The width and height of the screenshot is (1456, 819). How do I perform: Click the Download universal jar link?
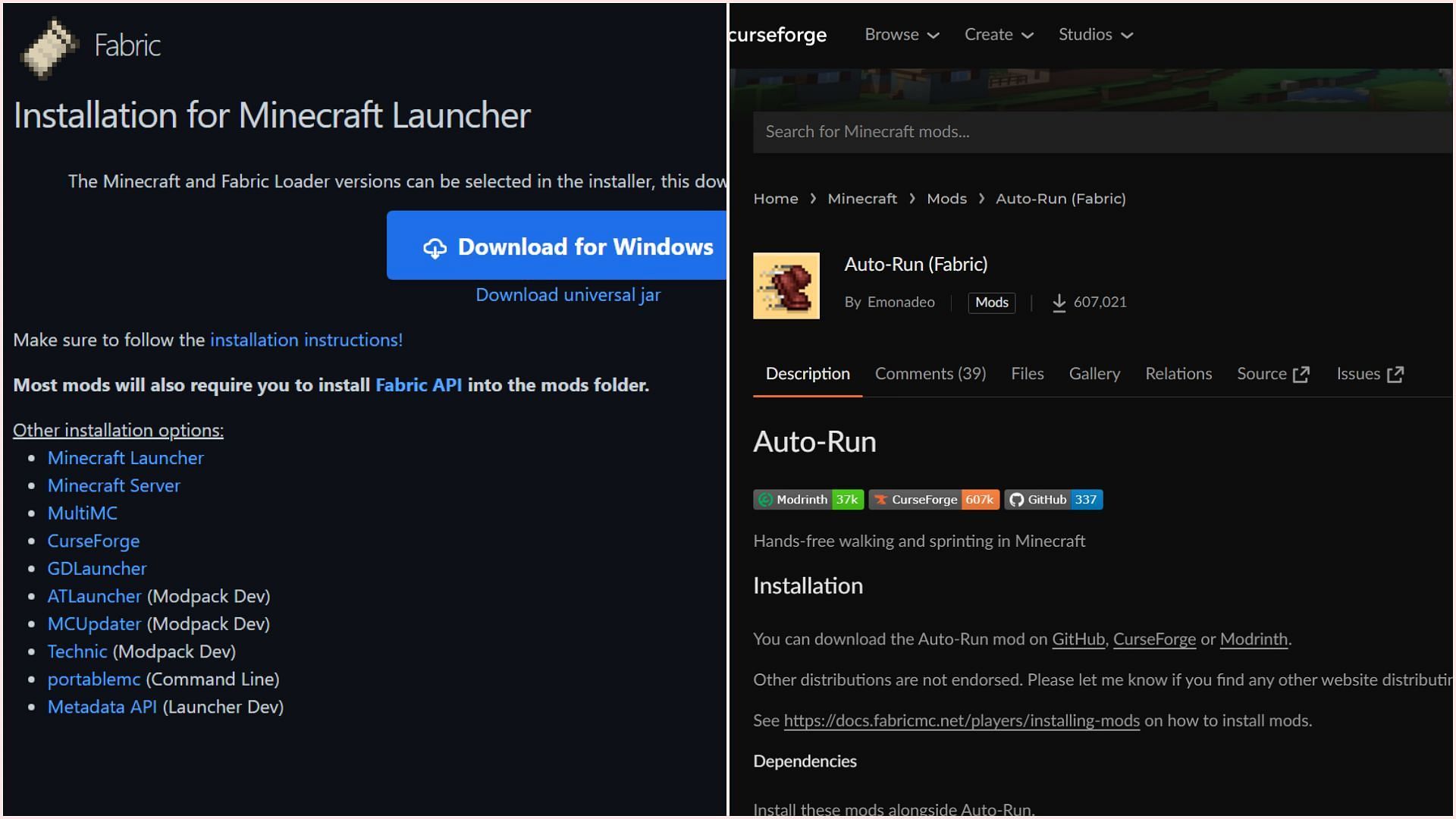tap(568, 294)
